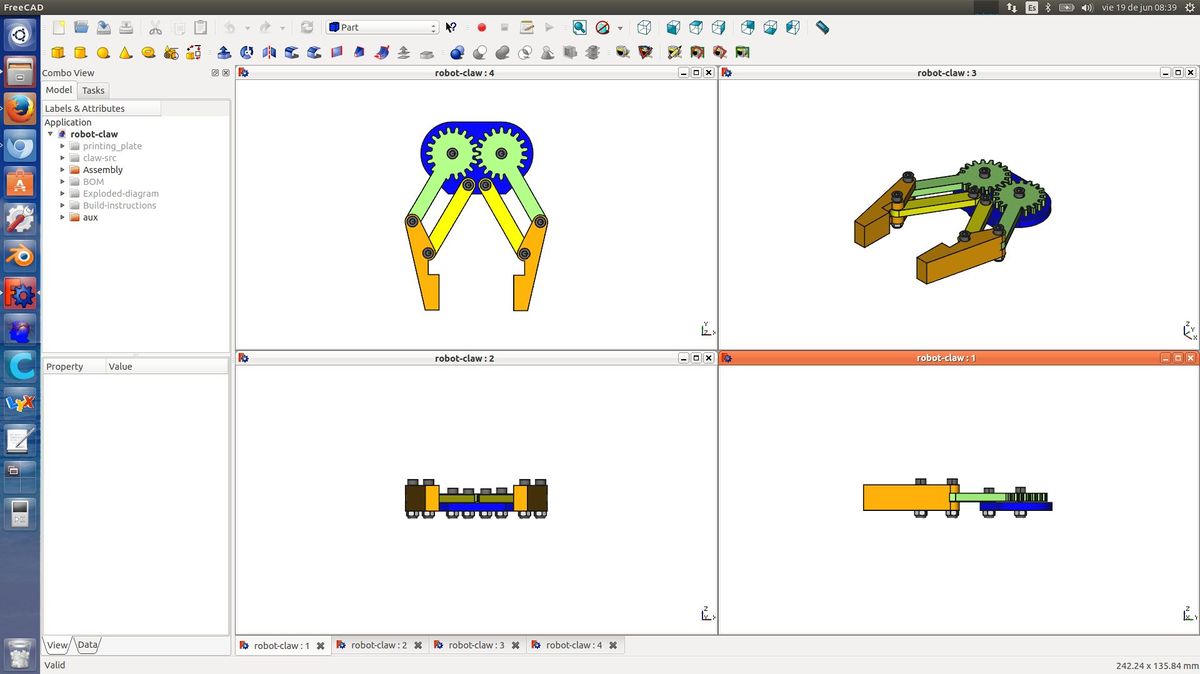
Task: Create a Box primitive solid
Action: click(58, 53)
